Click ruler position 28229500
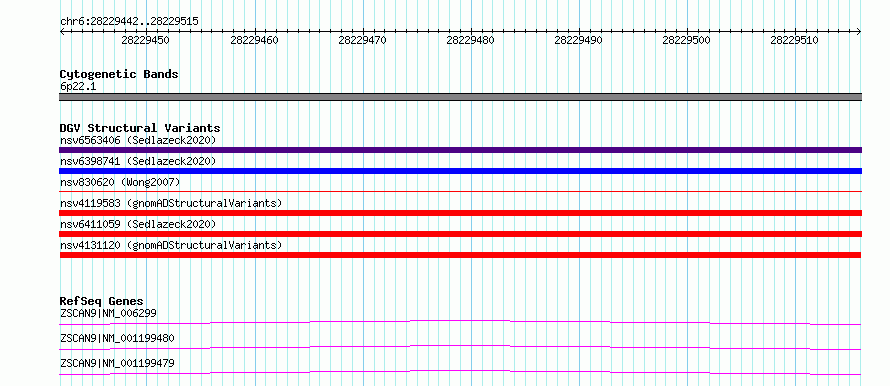Viewport: 890px width, 386px height. (687, 40)
